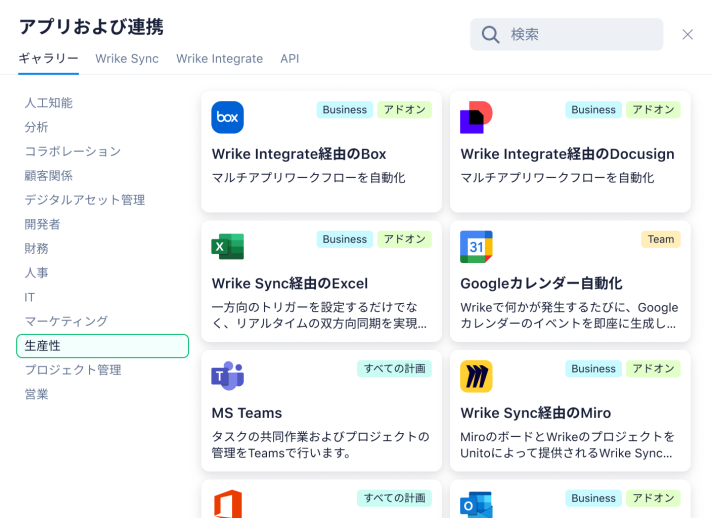712x518 pixels.
Task: Choose the コラボレーション category
Action: coord(73,151)
